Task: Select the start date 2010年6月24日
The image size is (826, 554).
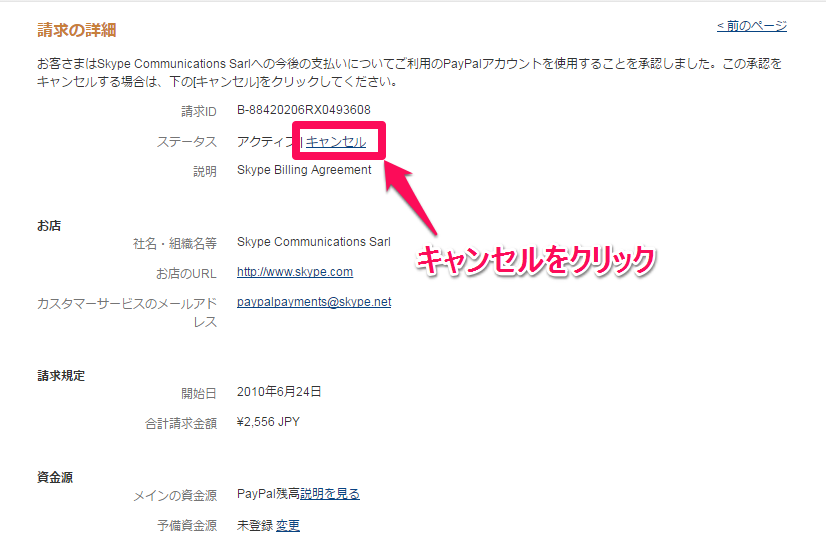Action: point(279,392)
